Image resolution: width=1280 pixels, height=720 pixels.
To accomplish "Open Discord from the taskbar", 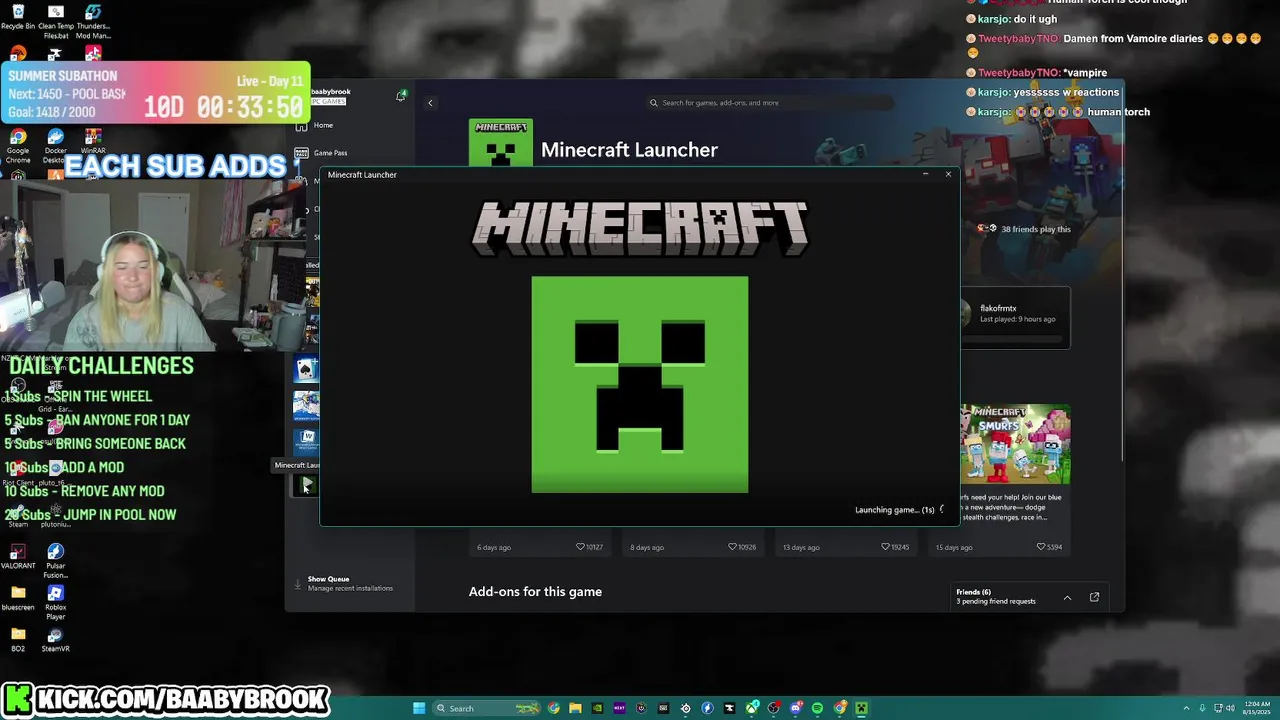I will (x=796, y=708).
